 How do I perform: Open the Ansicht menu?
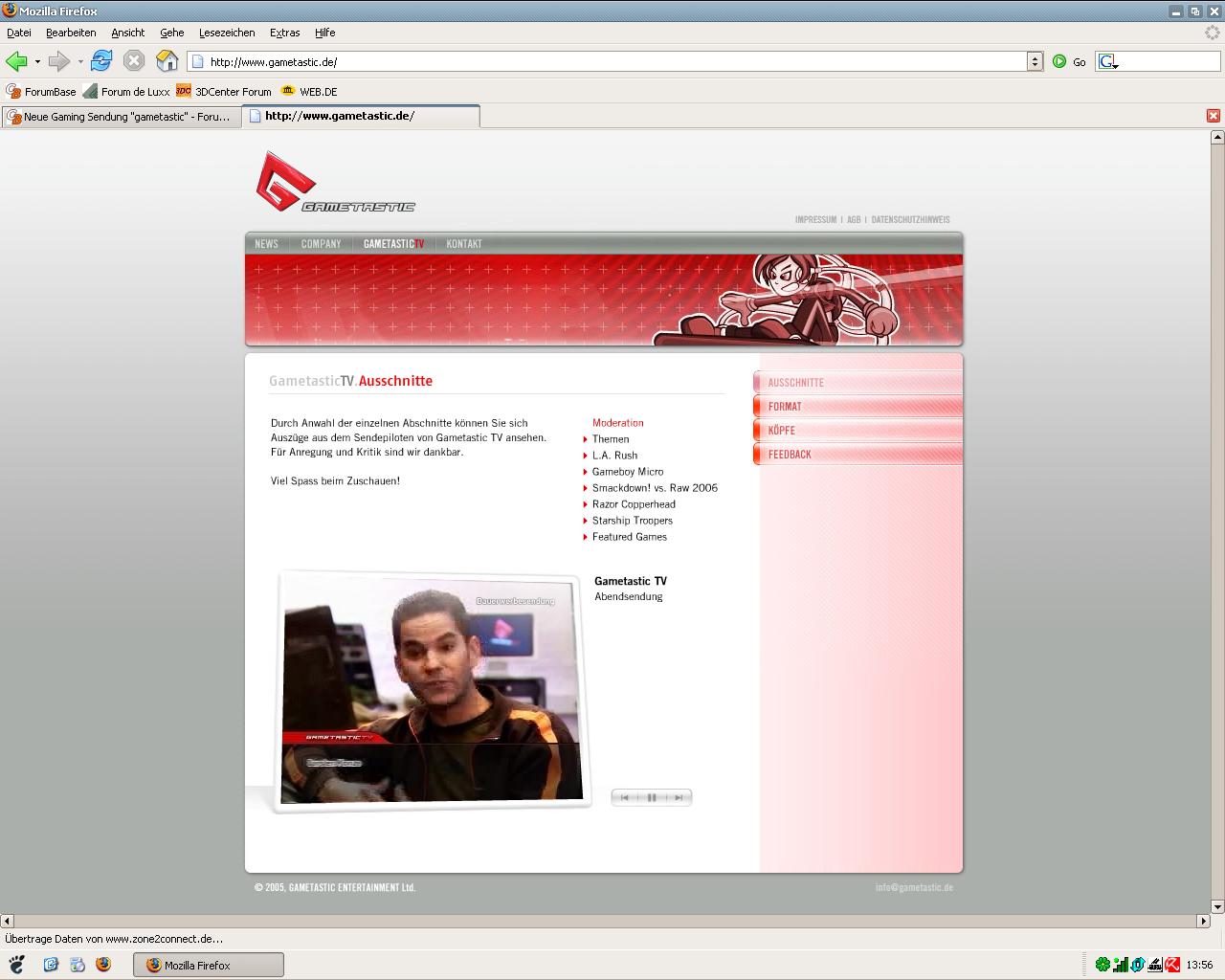(128, 33)
